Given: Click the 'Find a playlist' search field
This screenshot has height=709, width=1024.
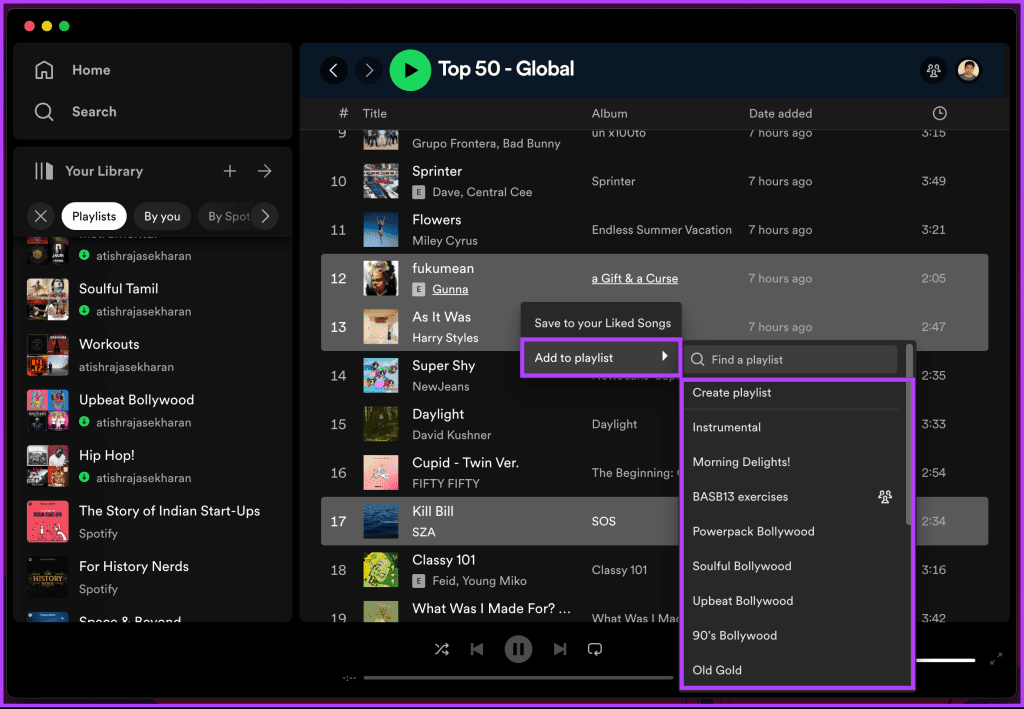Looking at the screenshot, I should (790, 359).
